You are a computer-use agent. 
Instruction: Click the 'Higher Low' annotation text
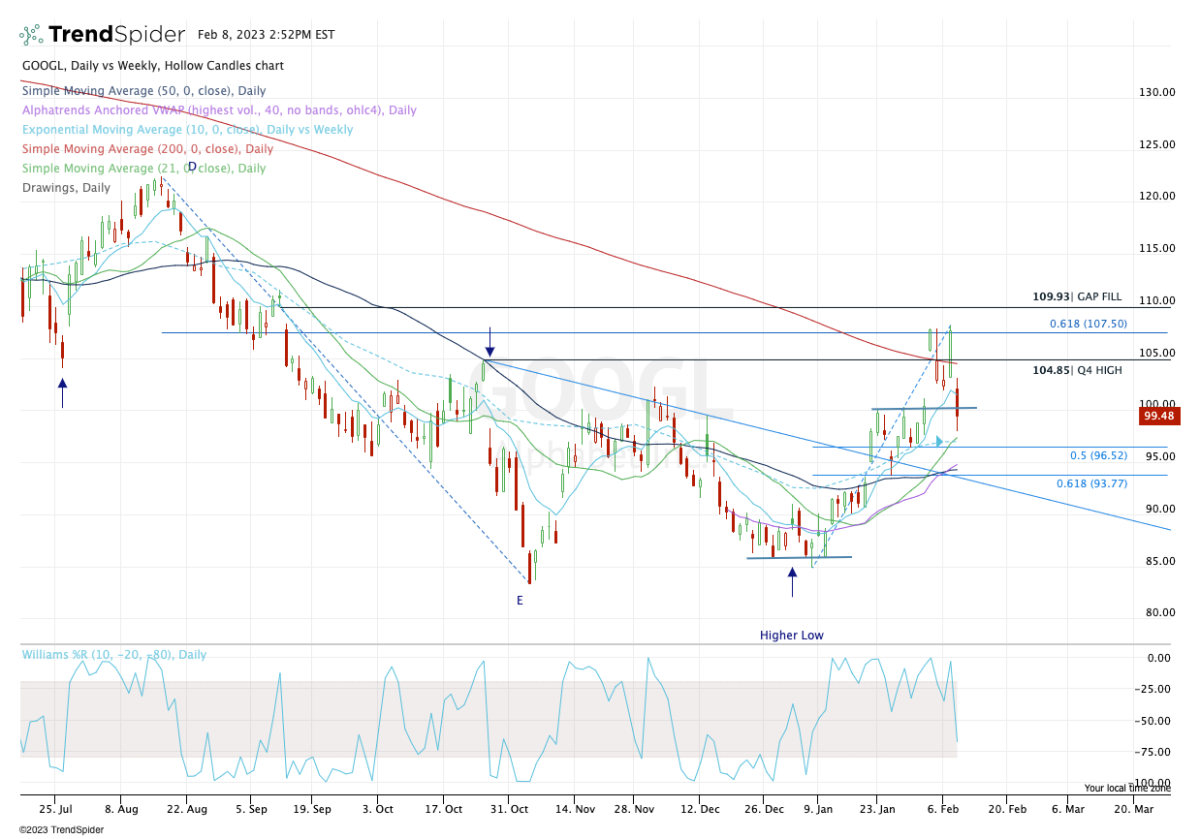tap(791, 635)
